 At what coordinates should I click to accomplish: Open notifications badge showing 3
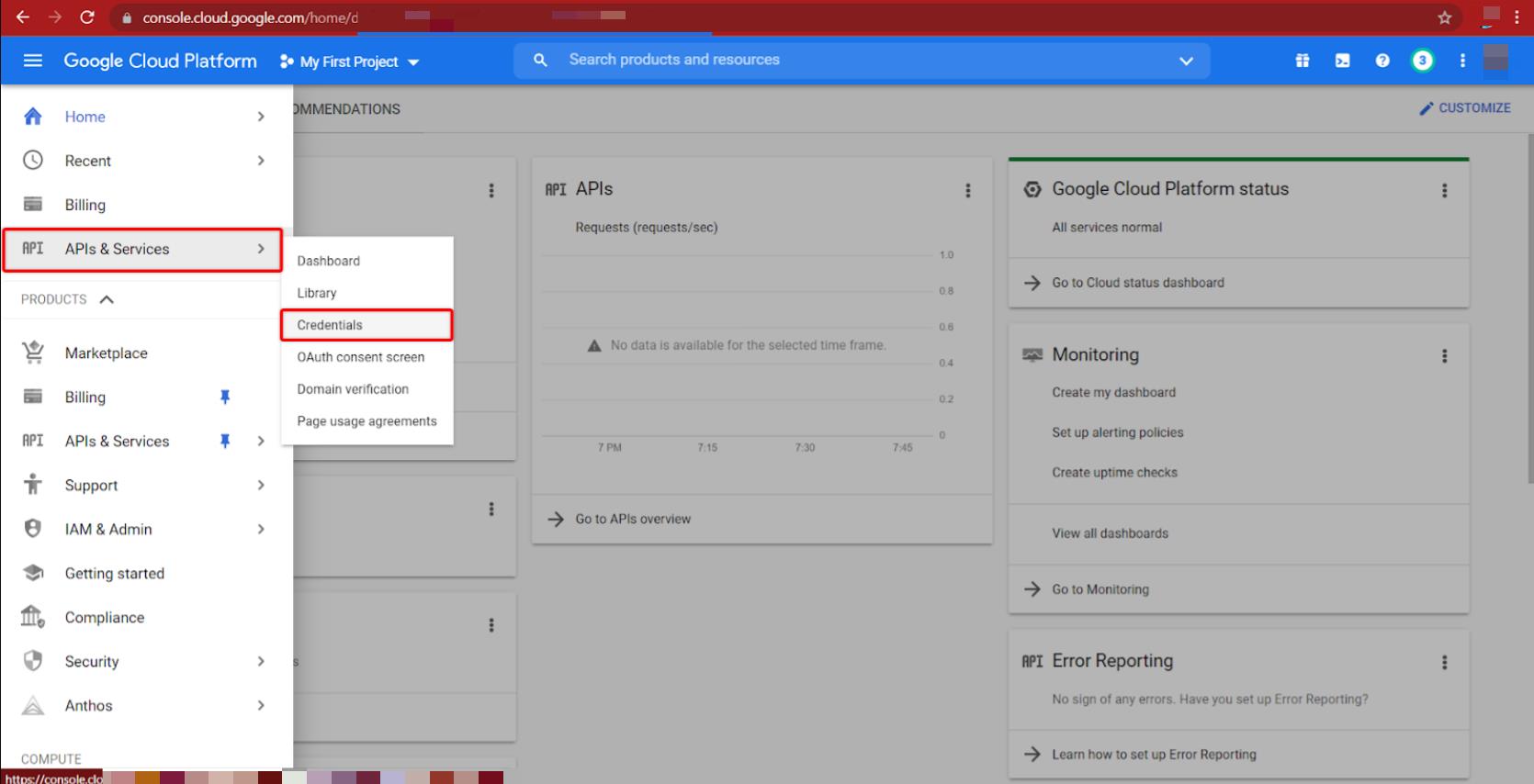[1422, 61]
